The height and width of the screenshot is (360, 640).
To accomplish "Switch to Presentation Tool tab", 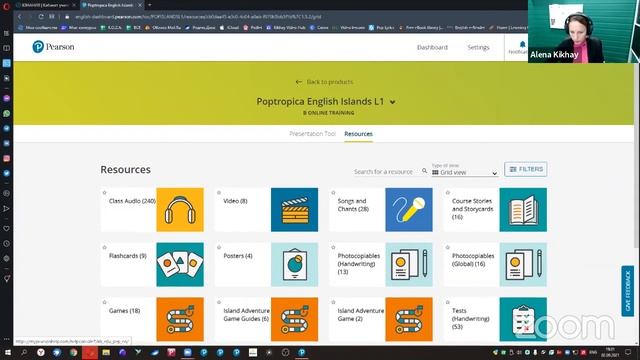I will coord(312,134).
